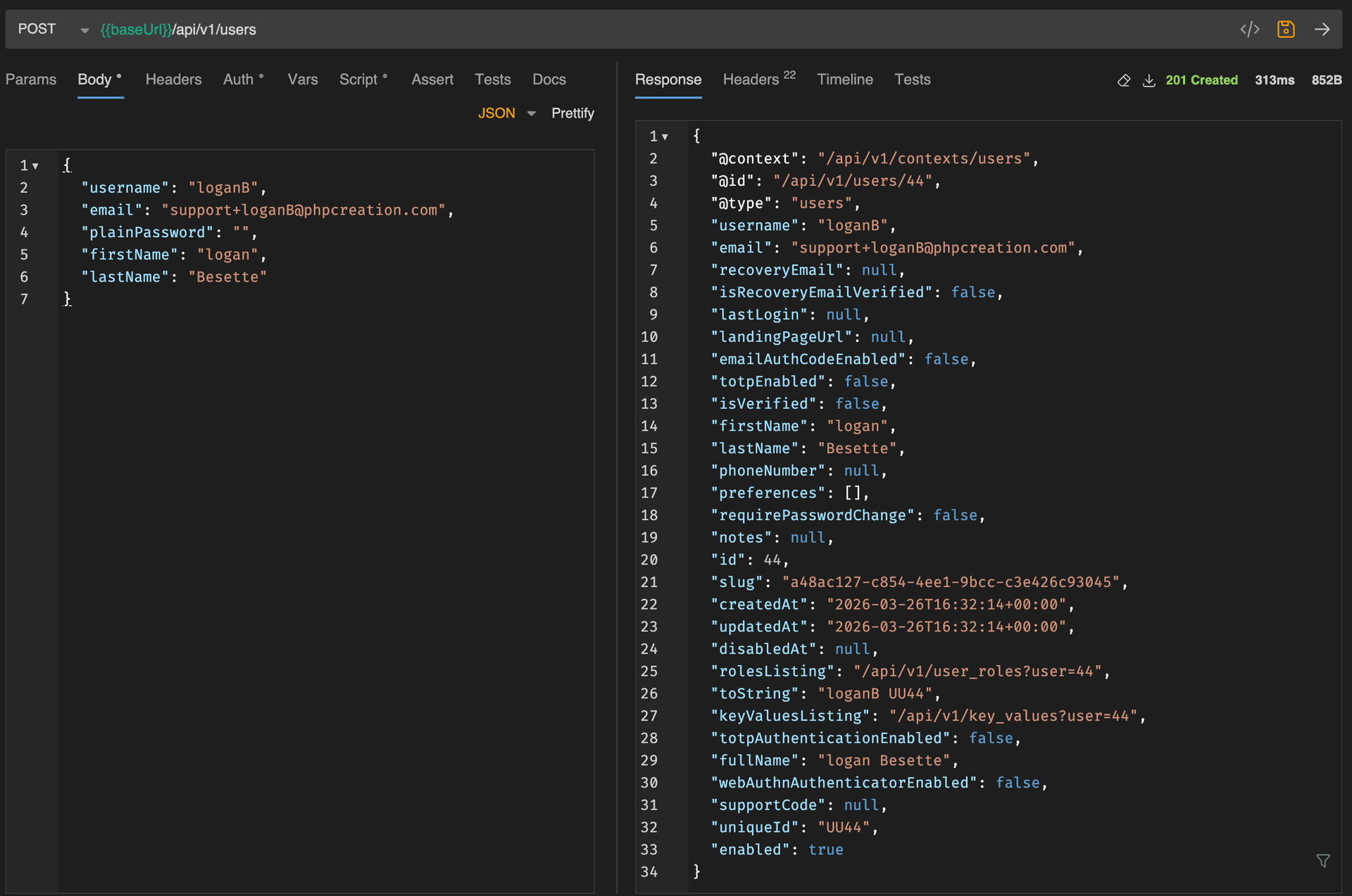Save the request with the save icon
Viewport: 1352px width, 896px height.
pyautogui.click(x=1286, y=29)
